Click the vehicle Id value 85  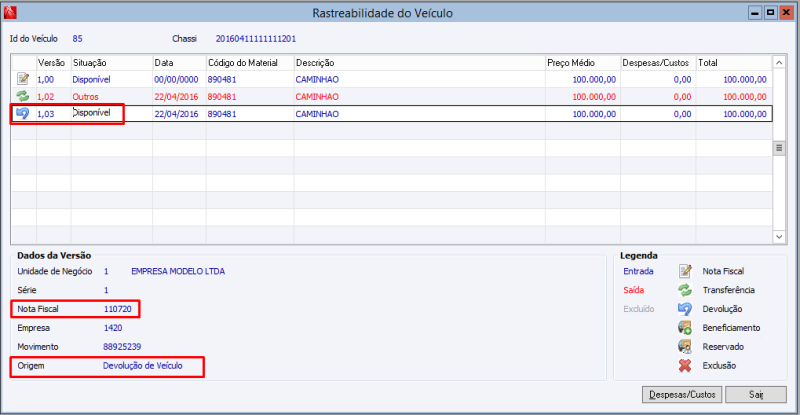click(77, 39)
